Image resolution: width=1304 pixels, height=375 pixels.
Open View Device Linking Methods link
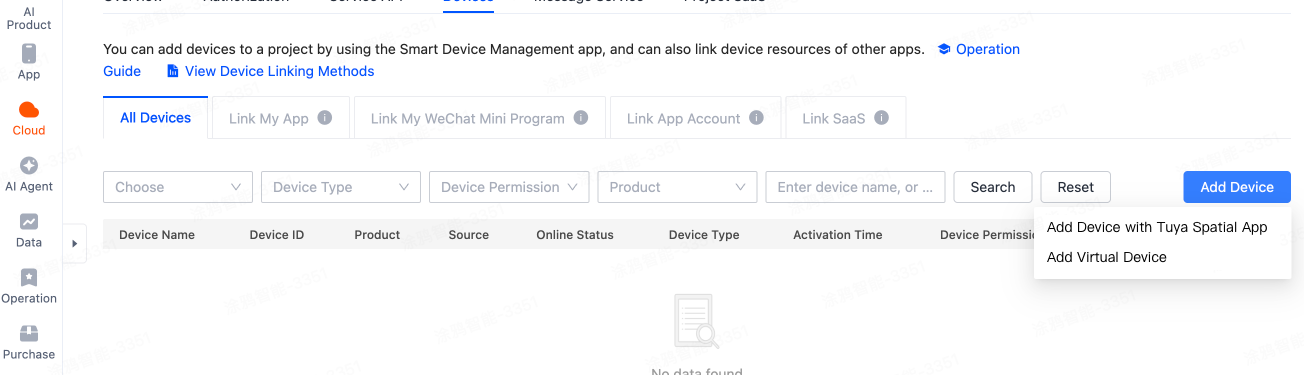[x=279, y=71]
